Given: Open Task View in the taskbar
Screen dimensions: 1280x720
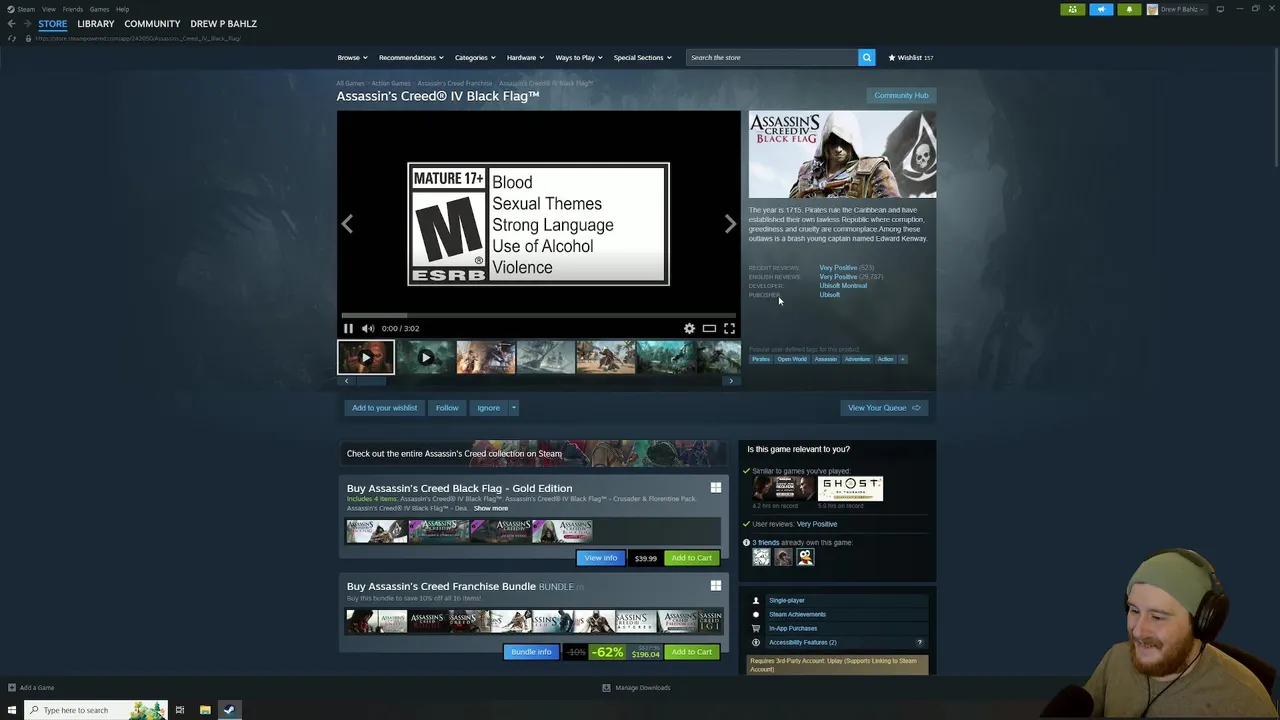Looking at the screenshot, I should (180, 710).
